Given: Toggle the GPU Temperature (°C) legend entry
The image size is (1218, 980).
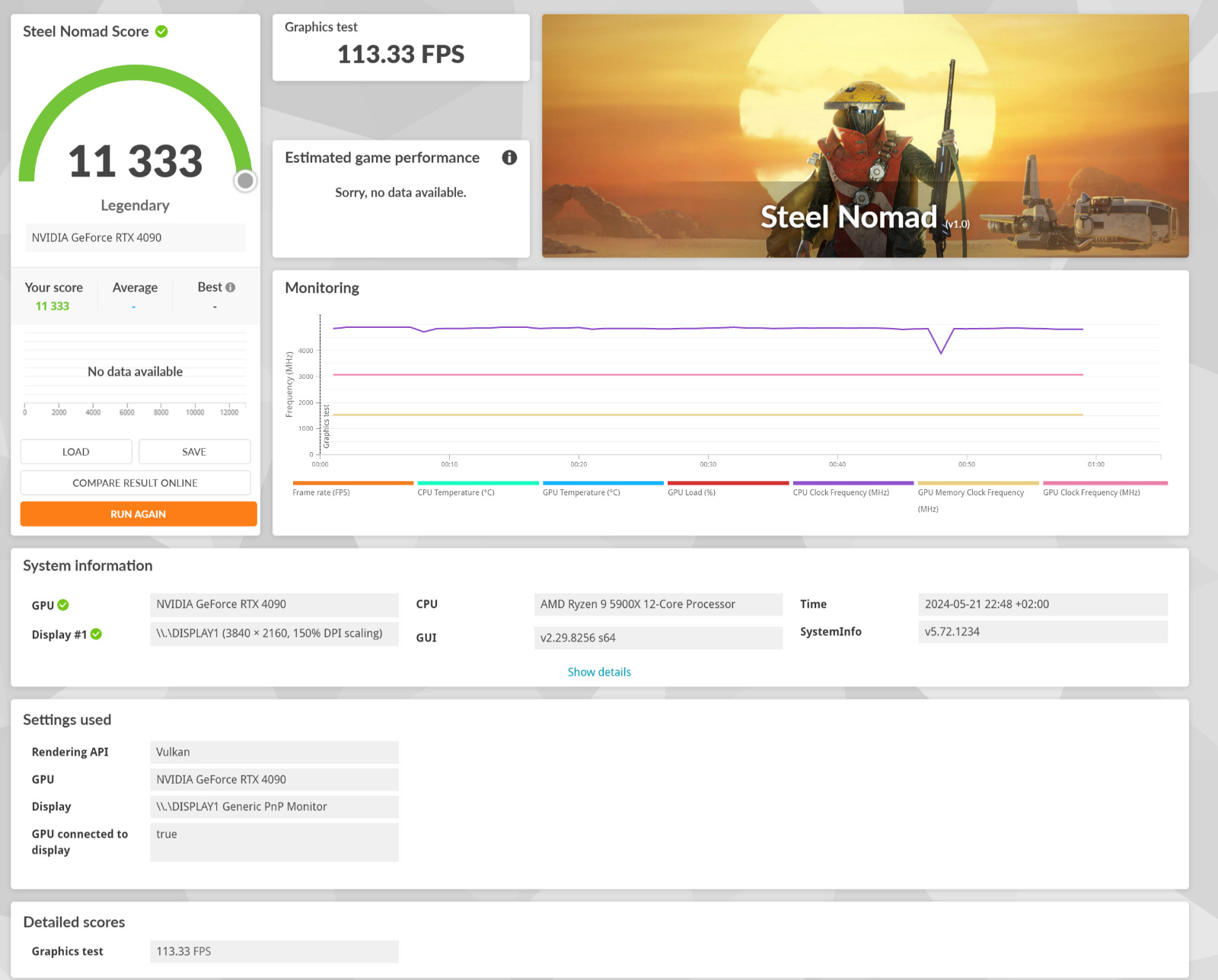Looking at the screenshot, I should coord(603,489).
